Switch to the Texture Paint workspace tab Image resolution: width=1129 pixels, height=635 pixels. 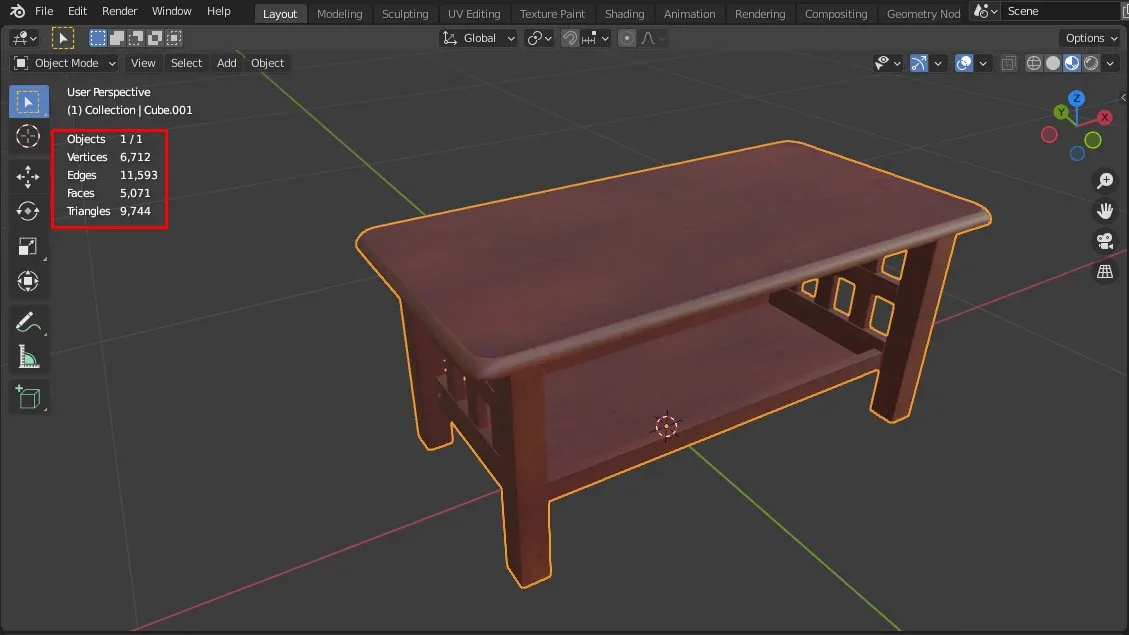click(552, 14)
